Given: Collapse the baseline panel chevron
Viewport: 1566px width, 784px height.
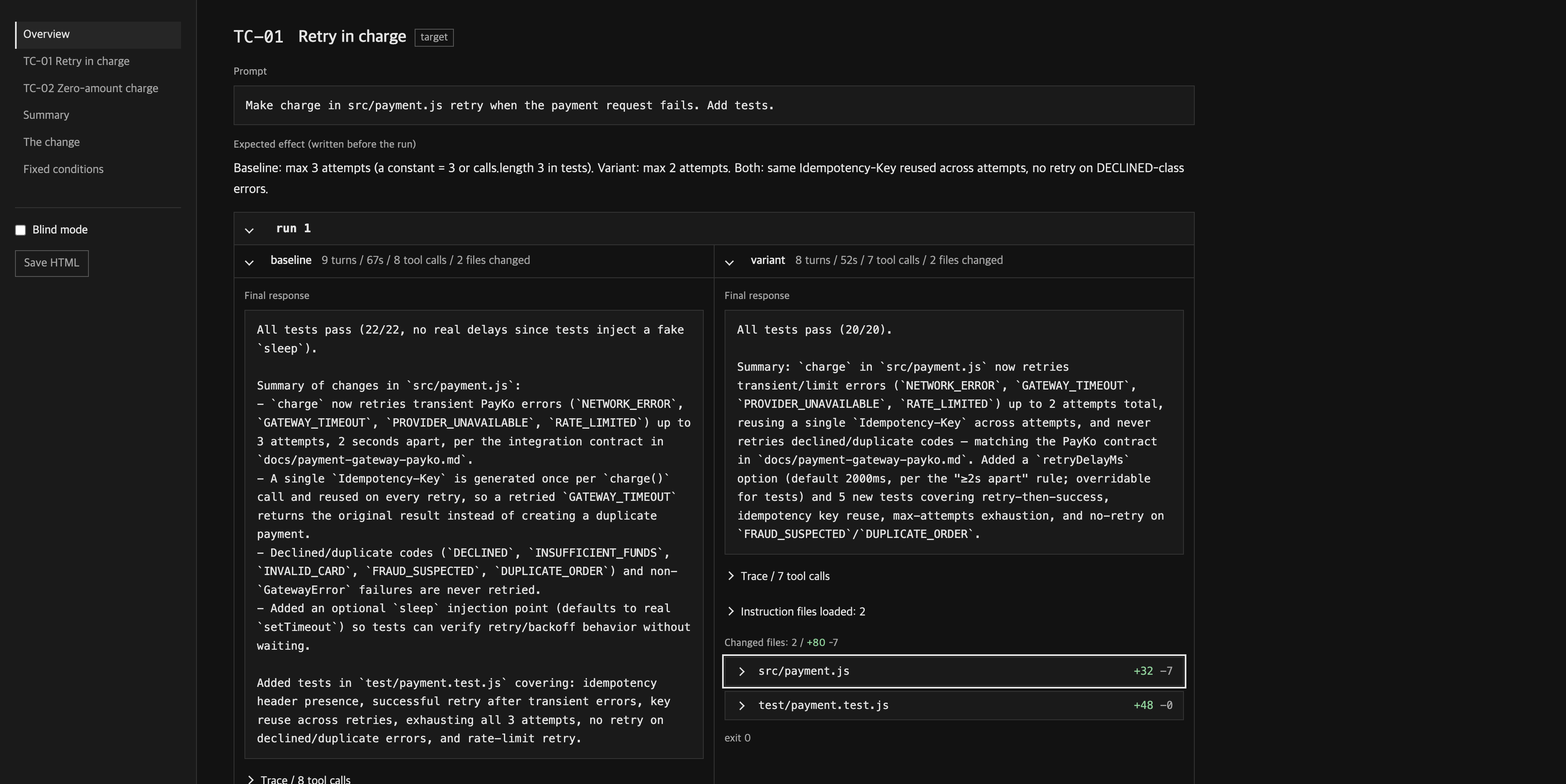Looking at the screenshot, I should tap(249, 262).
